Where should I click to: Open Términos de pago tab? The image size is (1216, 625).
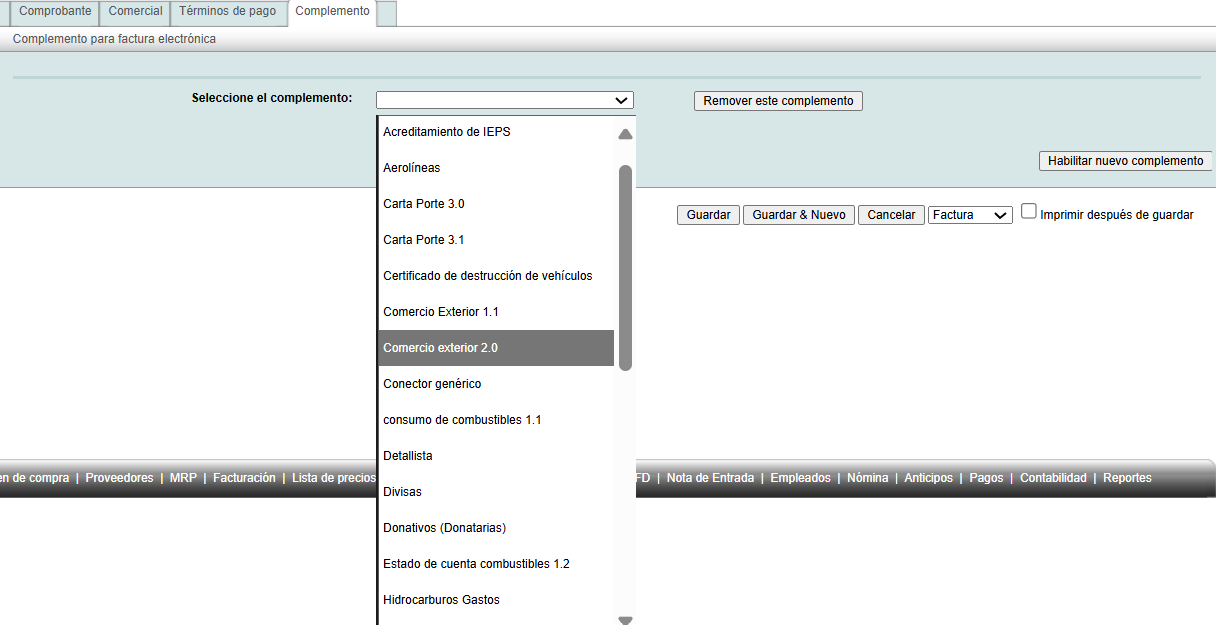pyautogui.click(x=228, y=12)
